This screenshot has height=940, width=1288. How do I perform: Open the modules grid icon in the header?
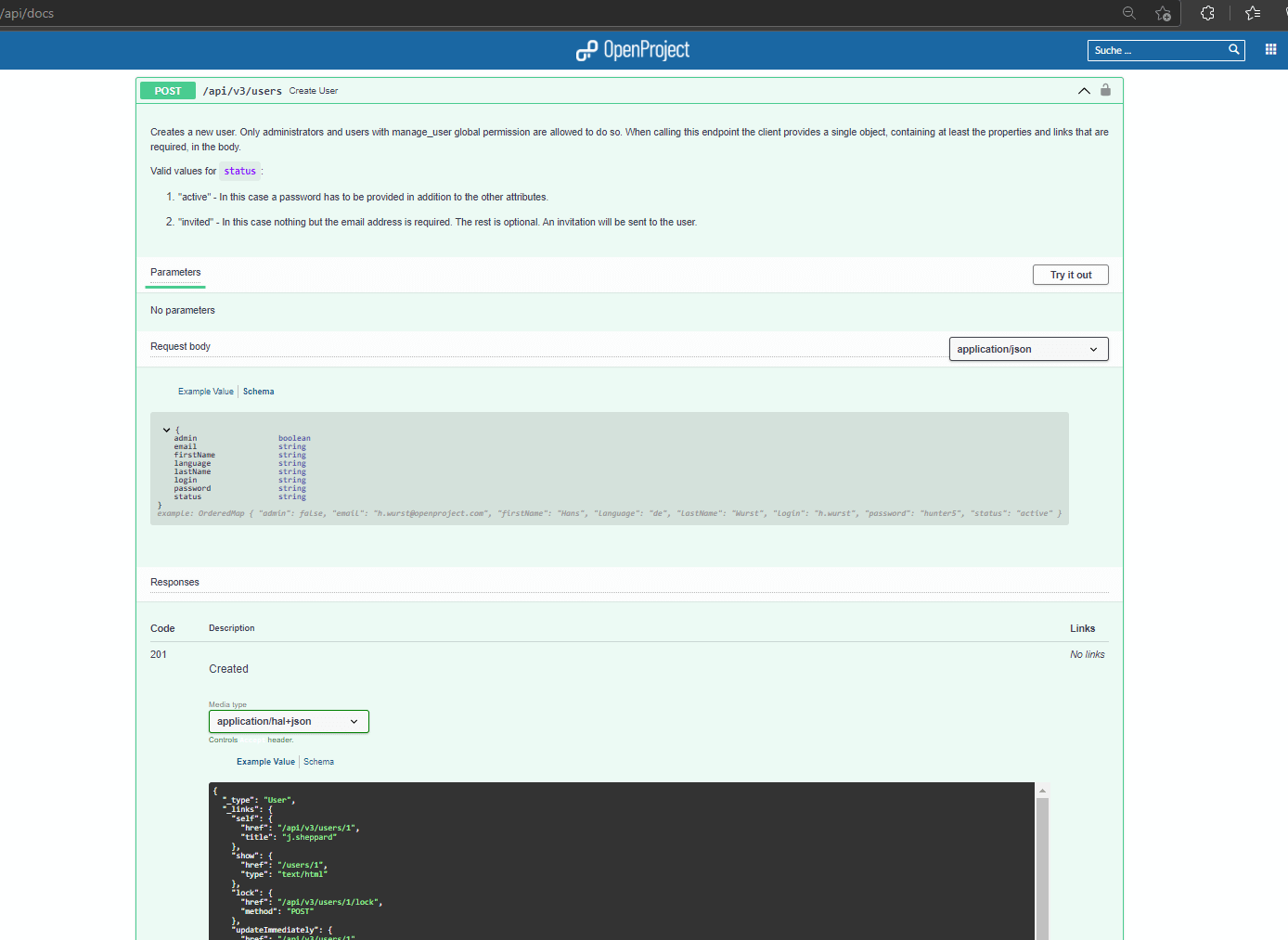click(x=1270, y=49)
